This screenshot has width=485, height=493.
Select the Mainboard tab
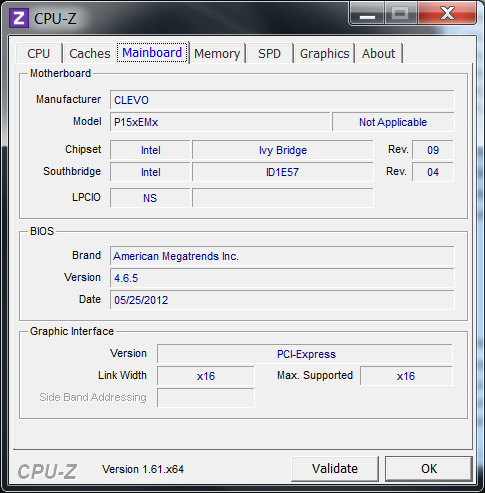[x=152, y=53]
